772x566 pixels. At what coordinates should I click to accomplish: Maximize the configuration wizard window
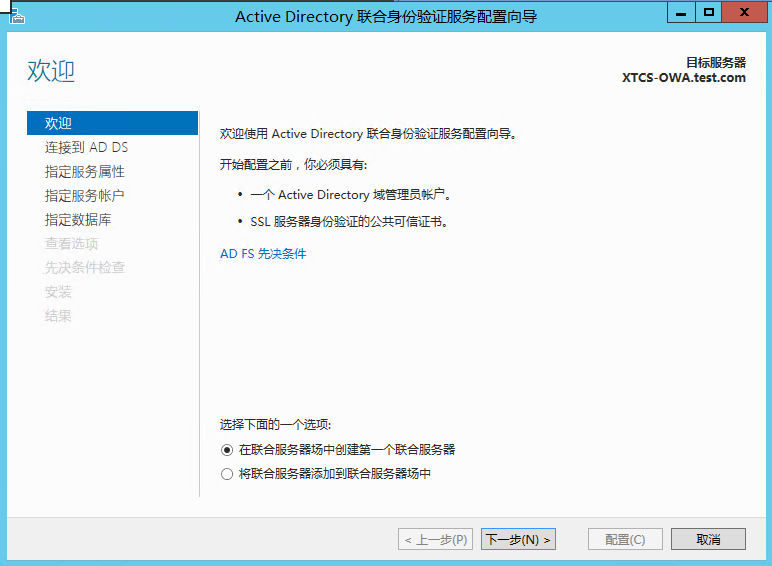pyautogui.click(x=708, y=13)
